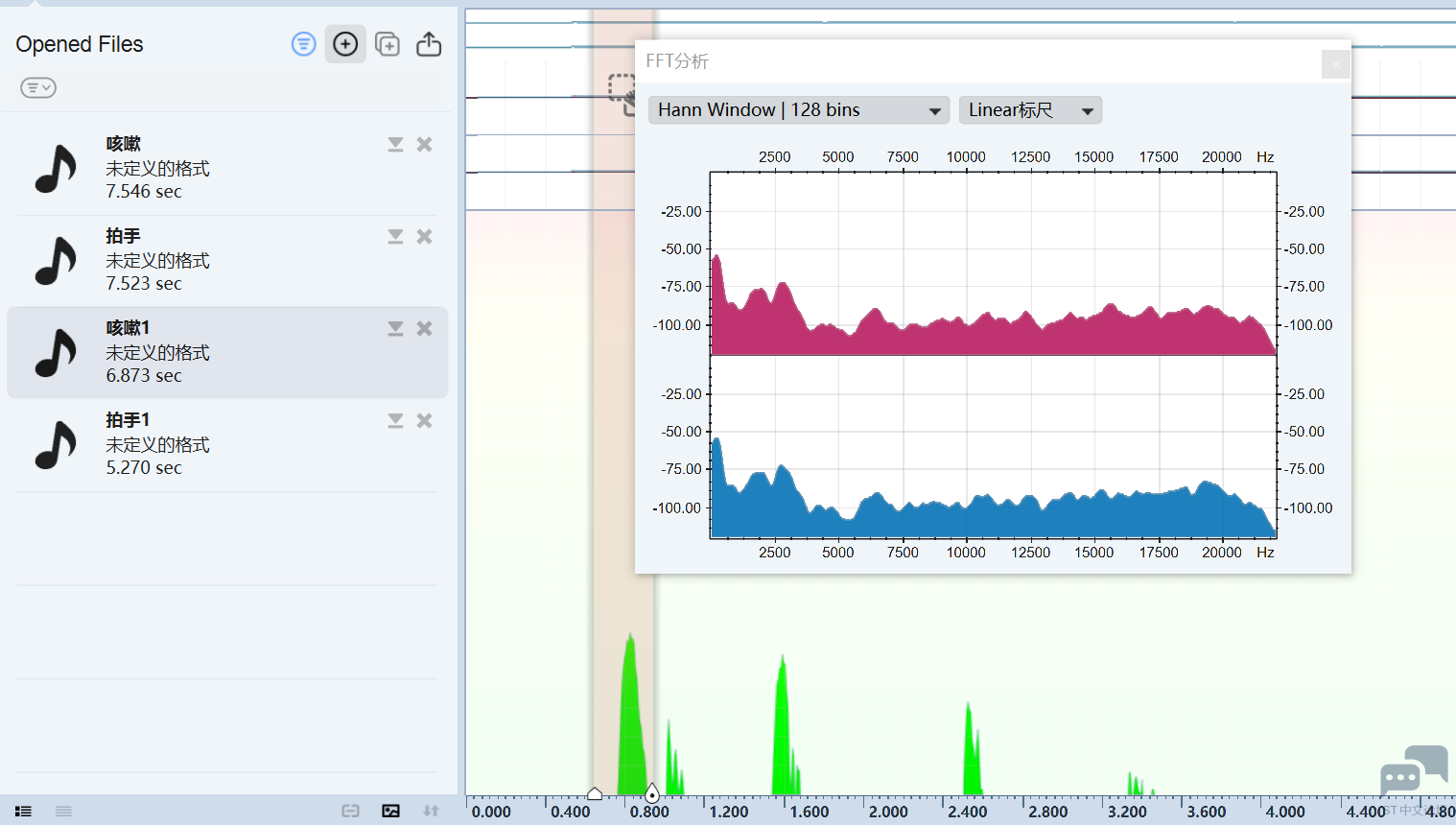Viewport: 1456px width, 825px height.
Task: Click the share/export icon in Opened Files
Action: point(429,44)
